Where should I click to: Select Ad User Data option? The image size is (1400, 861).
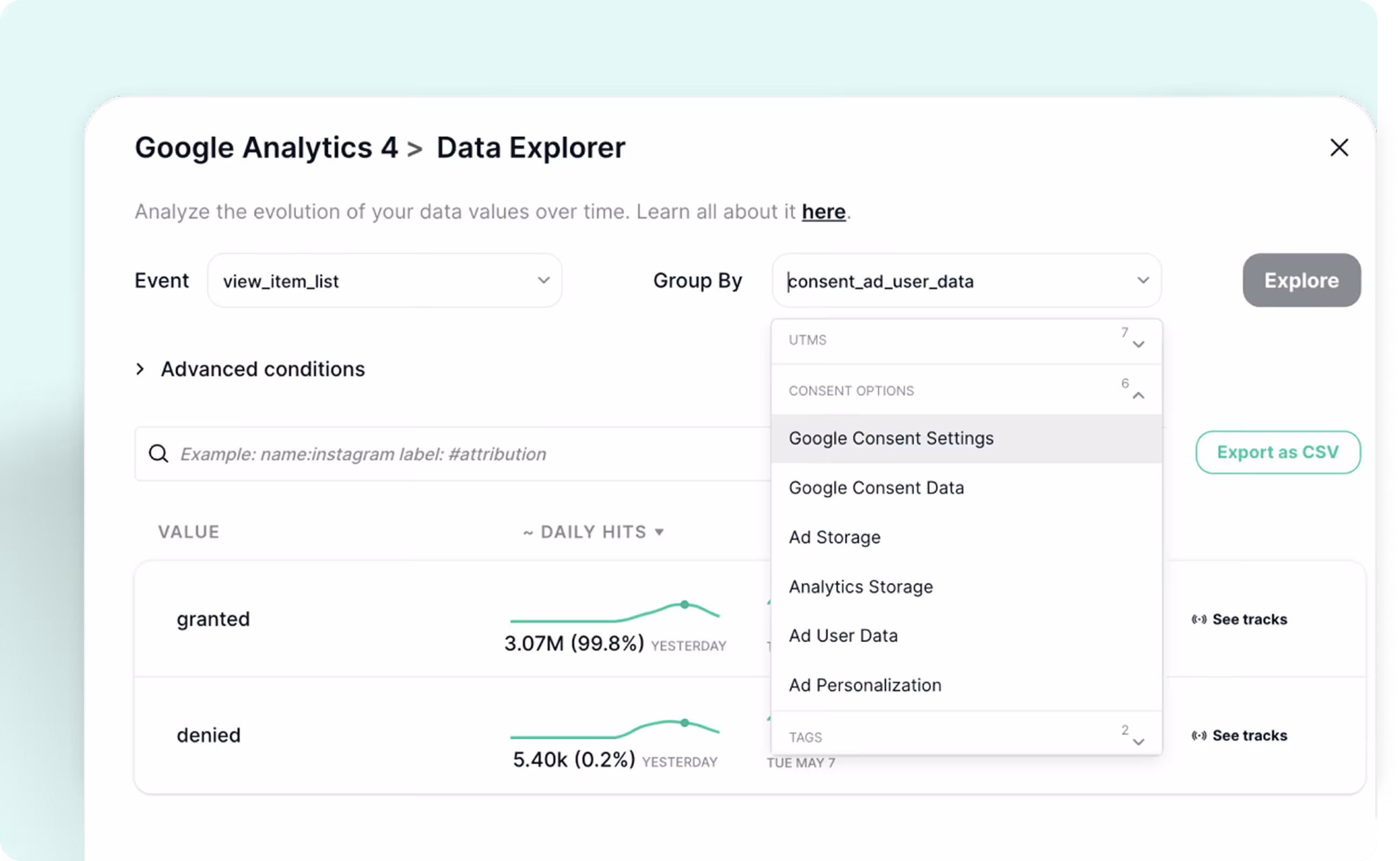point(843,636)
